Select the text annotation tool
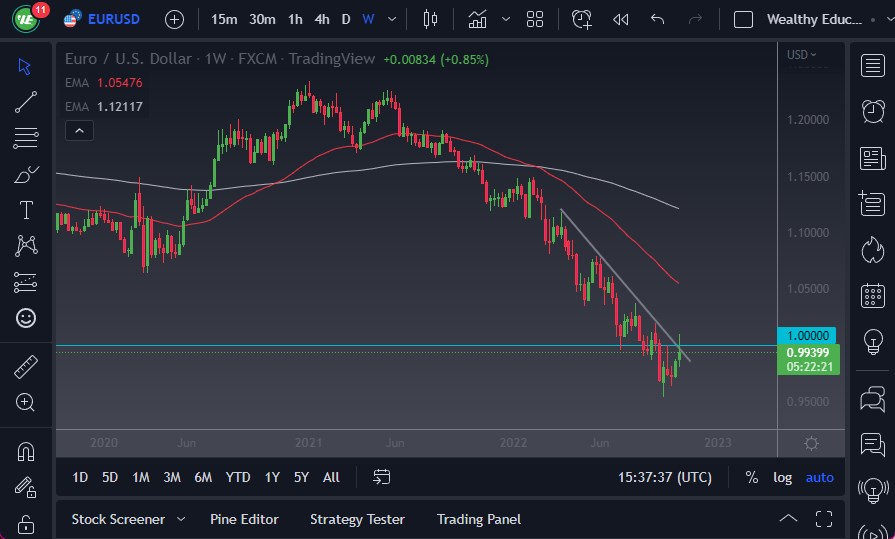This screenshot has height=539, width=895. 26,210
